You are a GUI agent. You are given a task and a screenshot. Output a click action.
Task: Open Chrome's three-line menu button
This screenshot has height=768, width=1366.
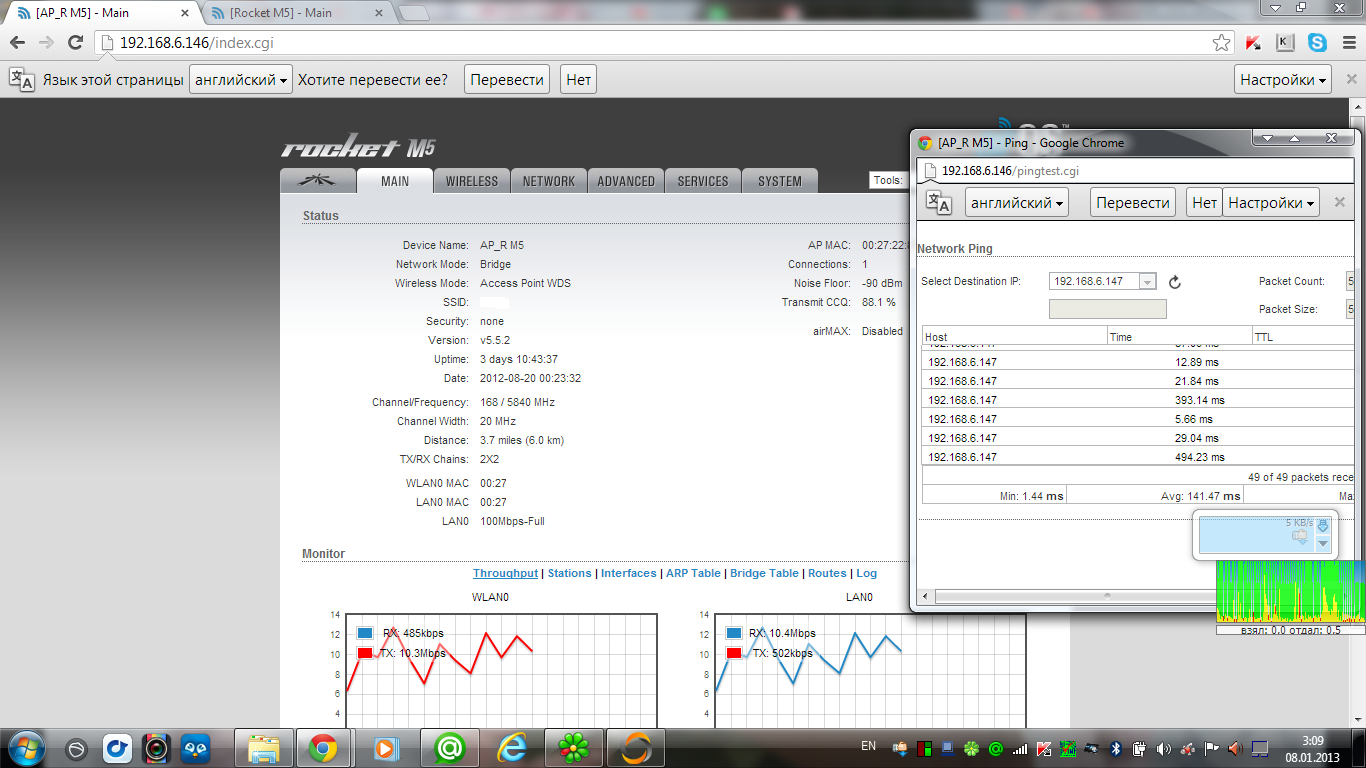tap(1348, 43)
